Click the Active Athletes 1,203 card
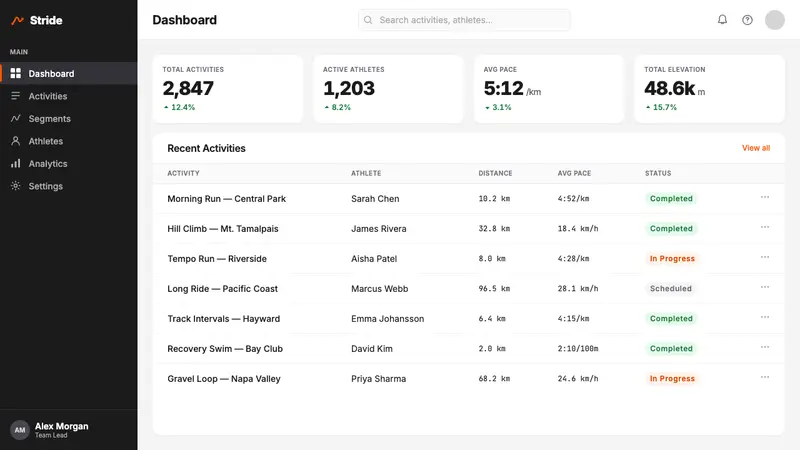800x450 pixels. 388,89
